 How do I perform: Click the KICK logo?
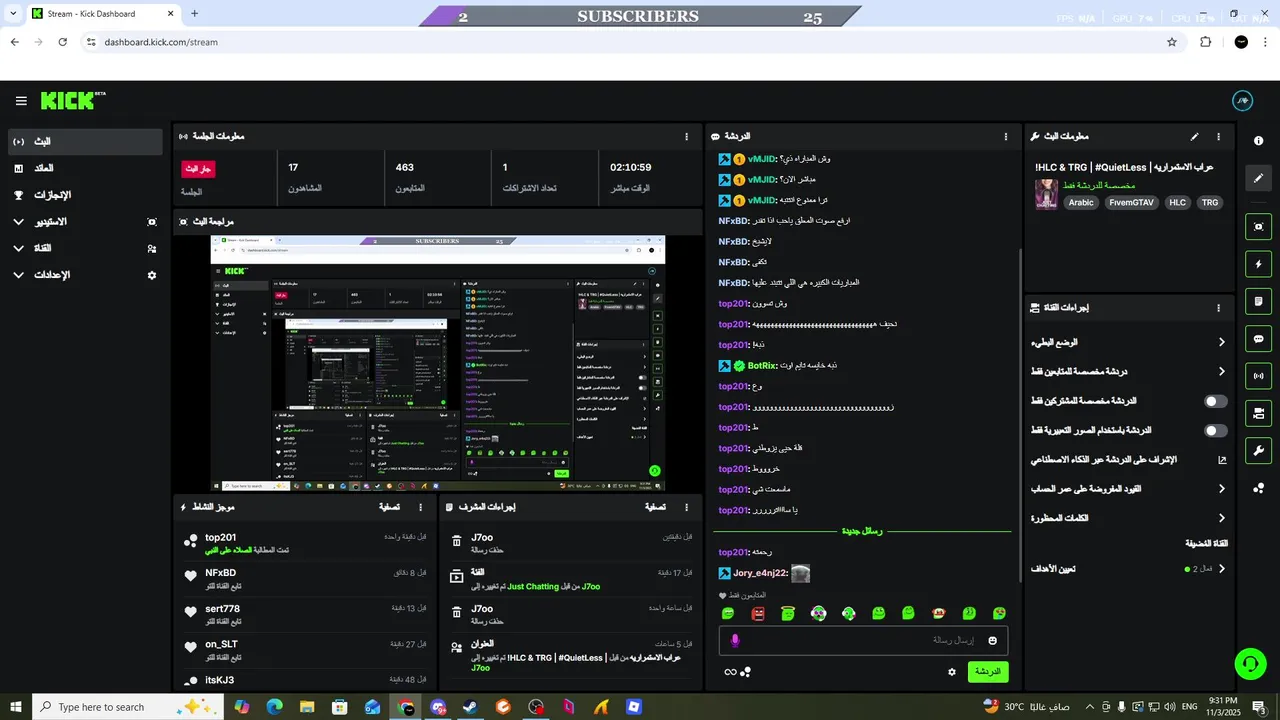pyautogui.click(x=72, y=101)
